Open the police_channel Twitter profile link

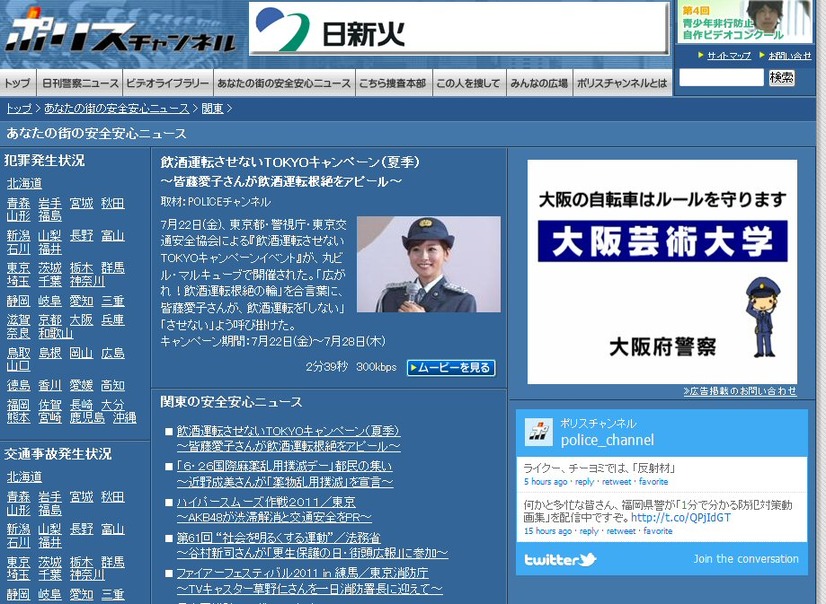pyautogui.click(x=607, y=440)
